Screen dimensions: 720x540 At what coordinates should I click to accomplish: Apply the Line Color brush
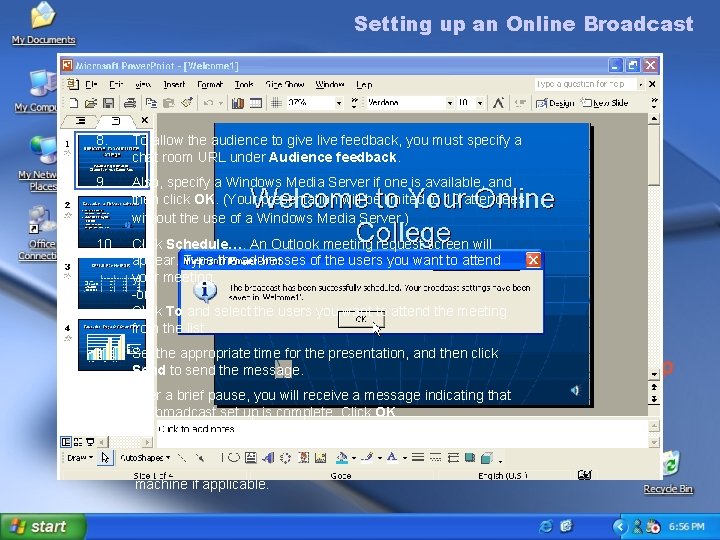click(367, 458)
